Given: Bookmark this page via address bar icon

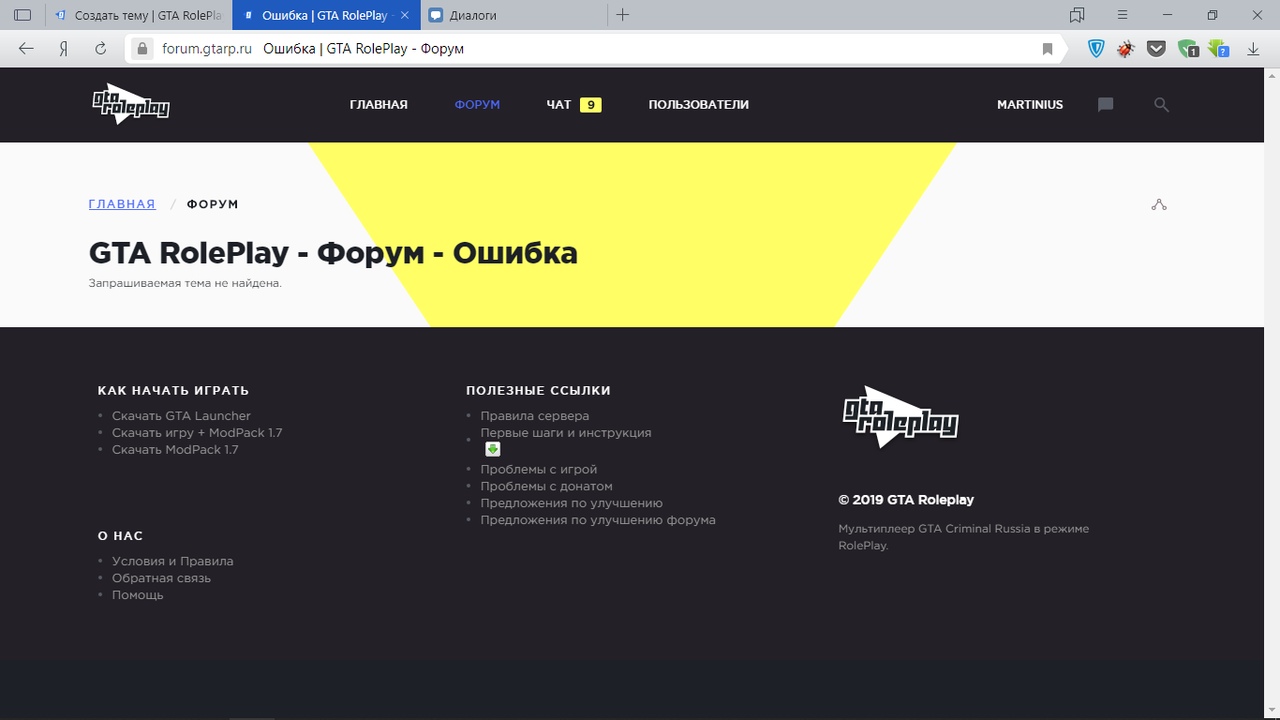Looking at the screenshot, I should point(1047,49).
